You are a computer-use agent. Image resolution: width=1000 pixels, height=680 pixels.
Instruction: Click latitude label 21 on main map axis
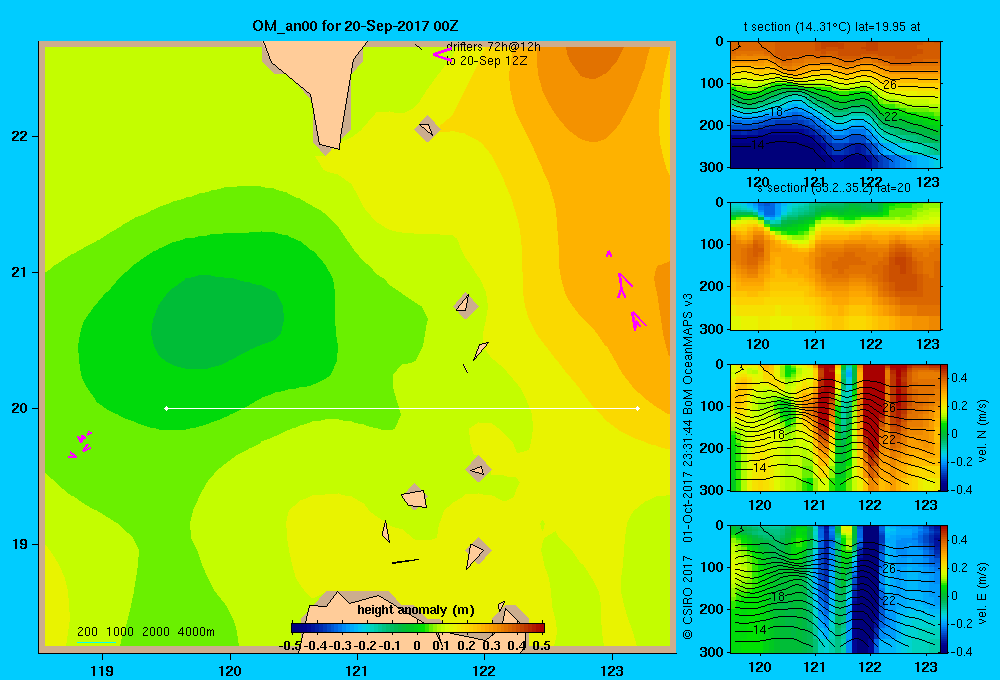click(x=20, y=272)
